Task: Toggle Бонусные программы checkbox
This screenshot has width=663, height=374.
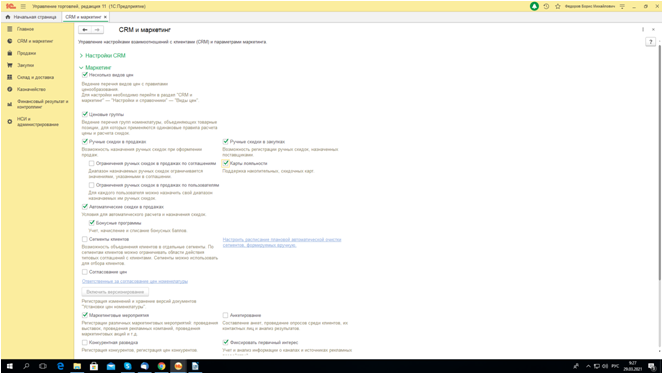Action: [x=91, y=223]
